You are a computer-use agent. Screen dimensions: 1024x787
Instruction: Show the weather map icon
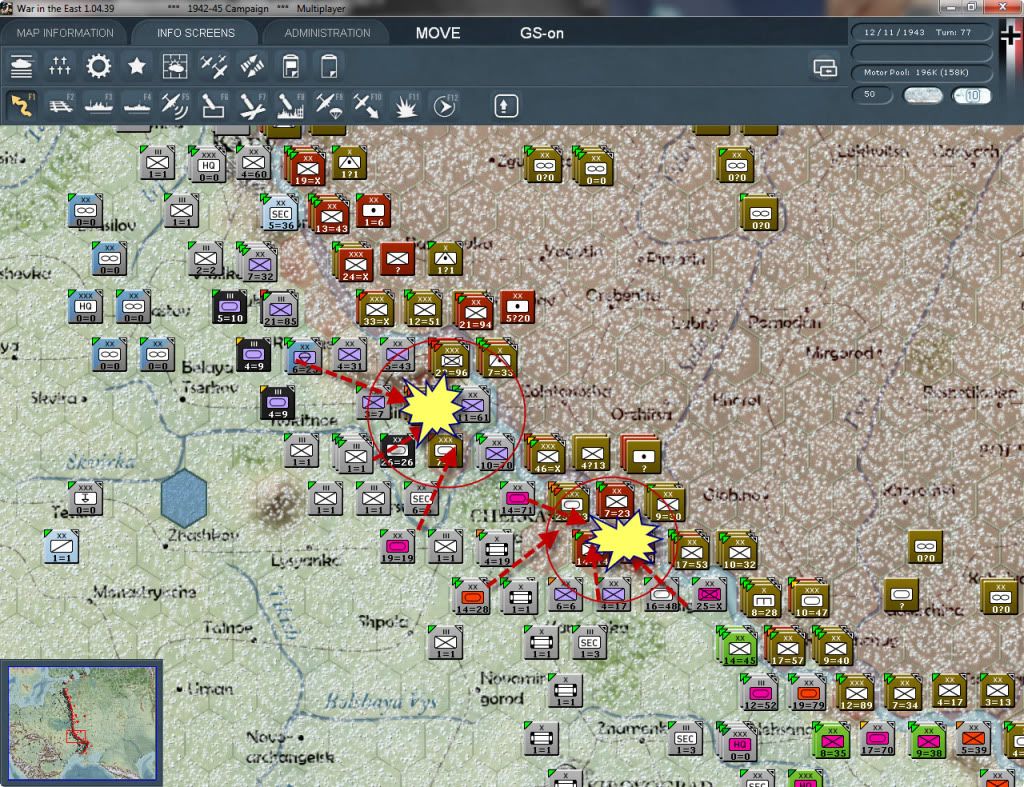[175, 67]
